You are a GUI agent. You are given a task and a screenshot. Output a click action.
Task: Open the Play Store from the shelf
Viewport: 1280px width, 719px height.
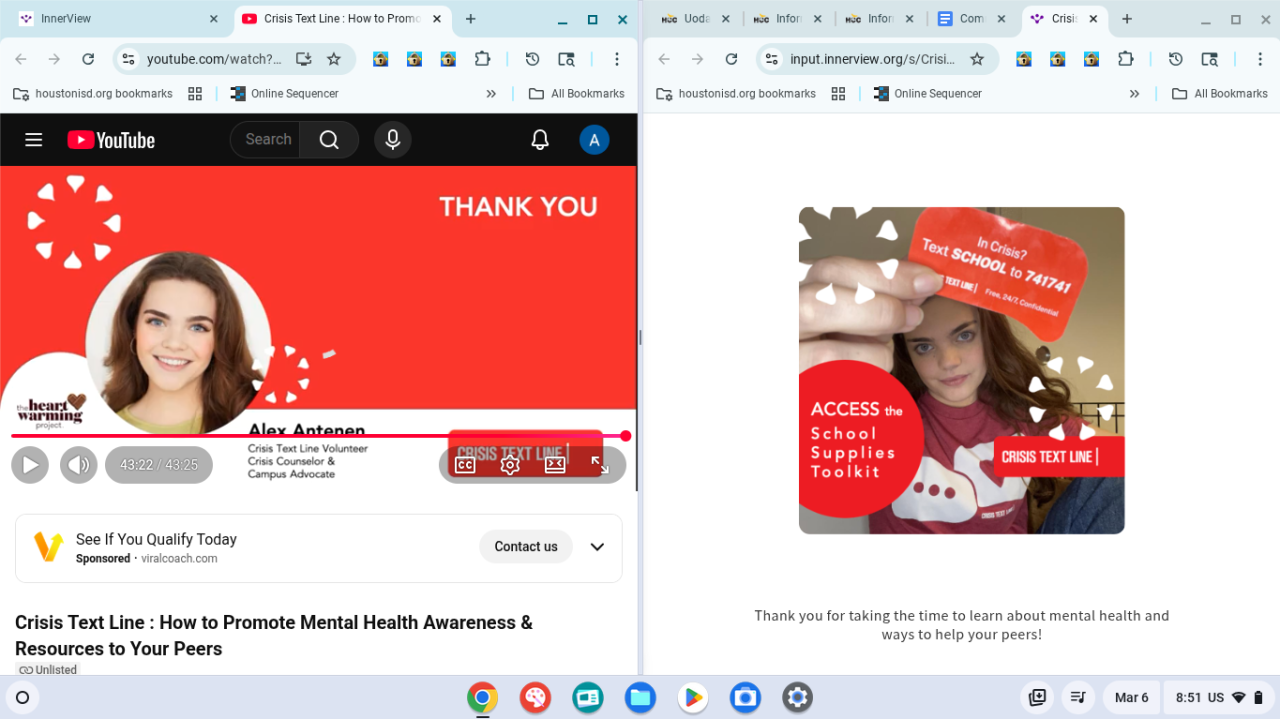(692, 697)
